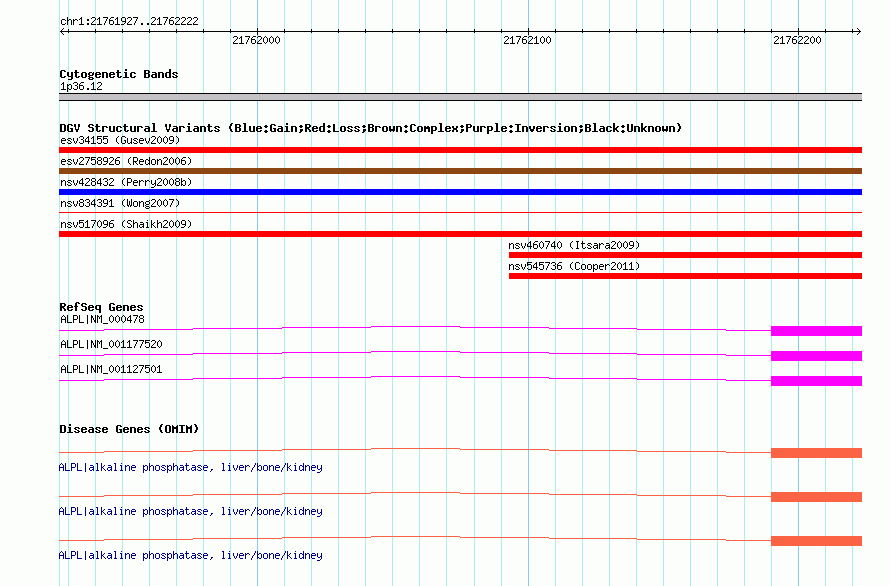Click the ALPL|NM_000478 transcript label
The image size is (890, 586).
click(102, 319)
